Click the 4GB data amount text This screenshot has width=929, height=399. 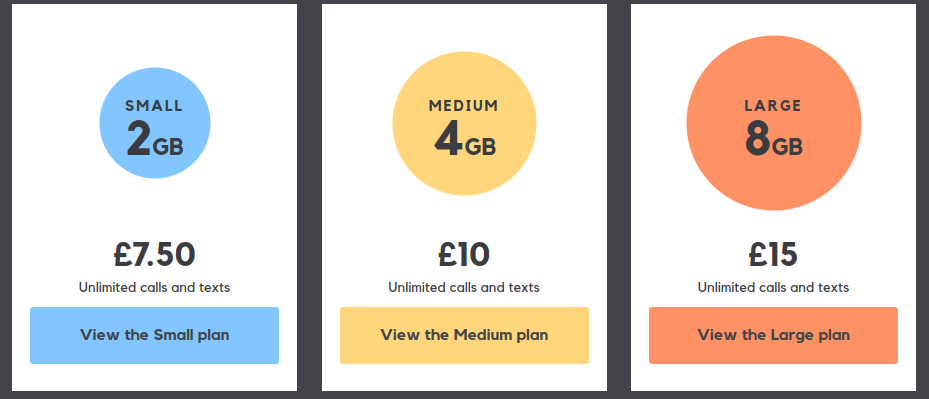[x=464, y=141]
